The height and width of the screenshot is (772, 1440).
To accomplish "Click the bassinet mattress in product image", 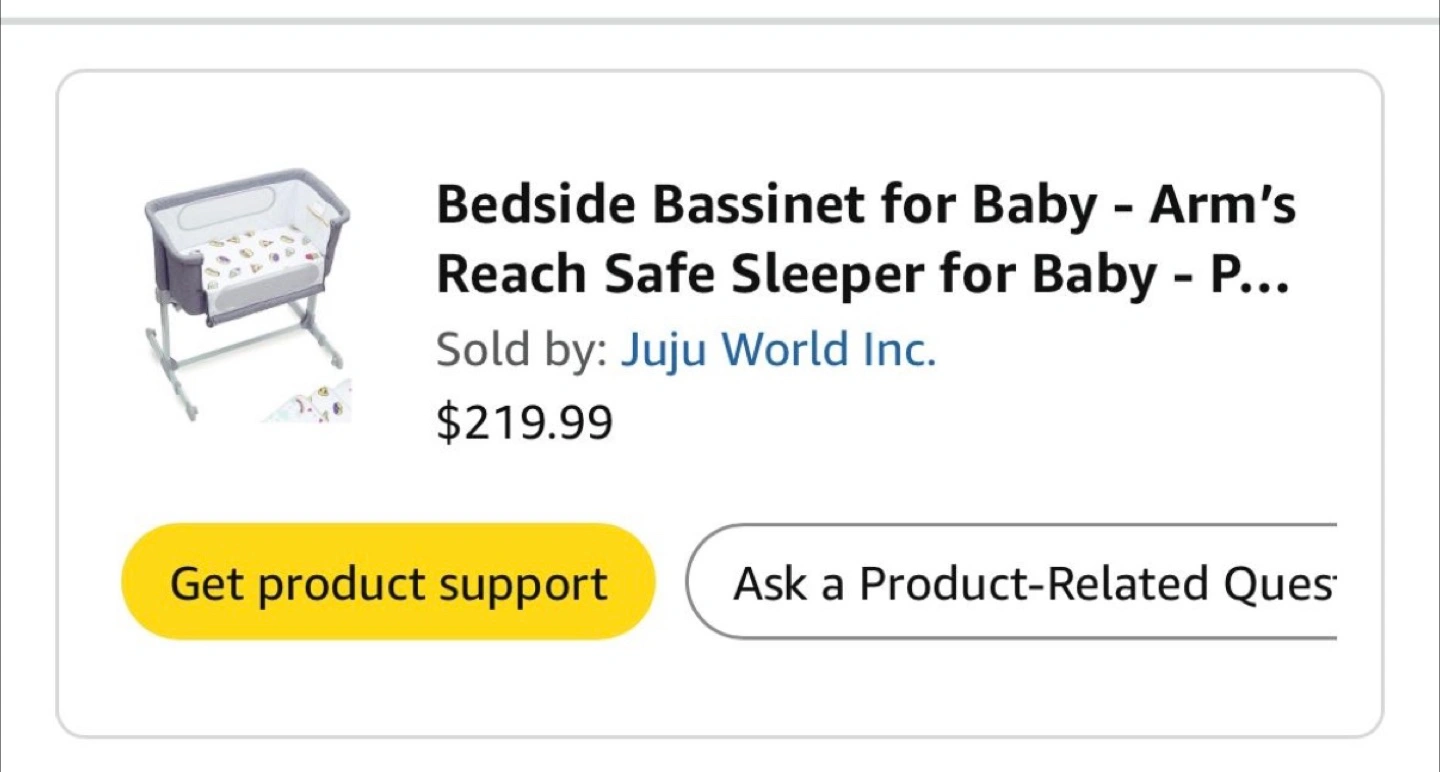I will coord(252,262).
